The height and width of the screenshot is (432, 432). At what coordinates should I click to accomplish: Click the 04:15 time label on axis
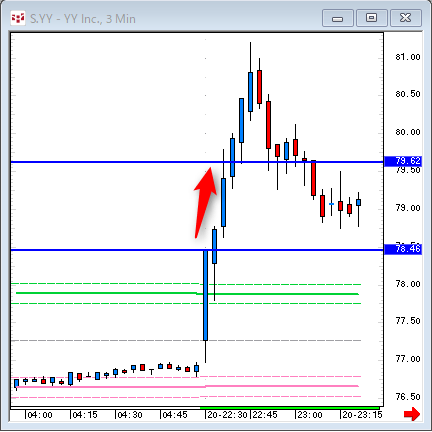tap(85, 415)
